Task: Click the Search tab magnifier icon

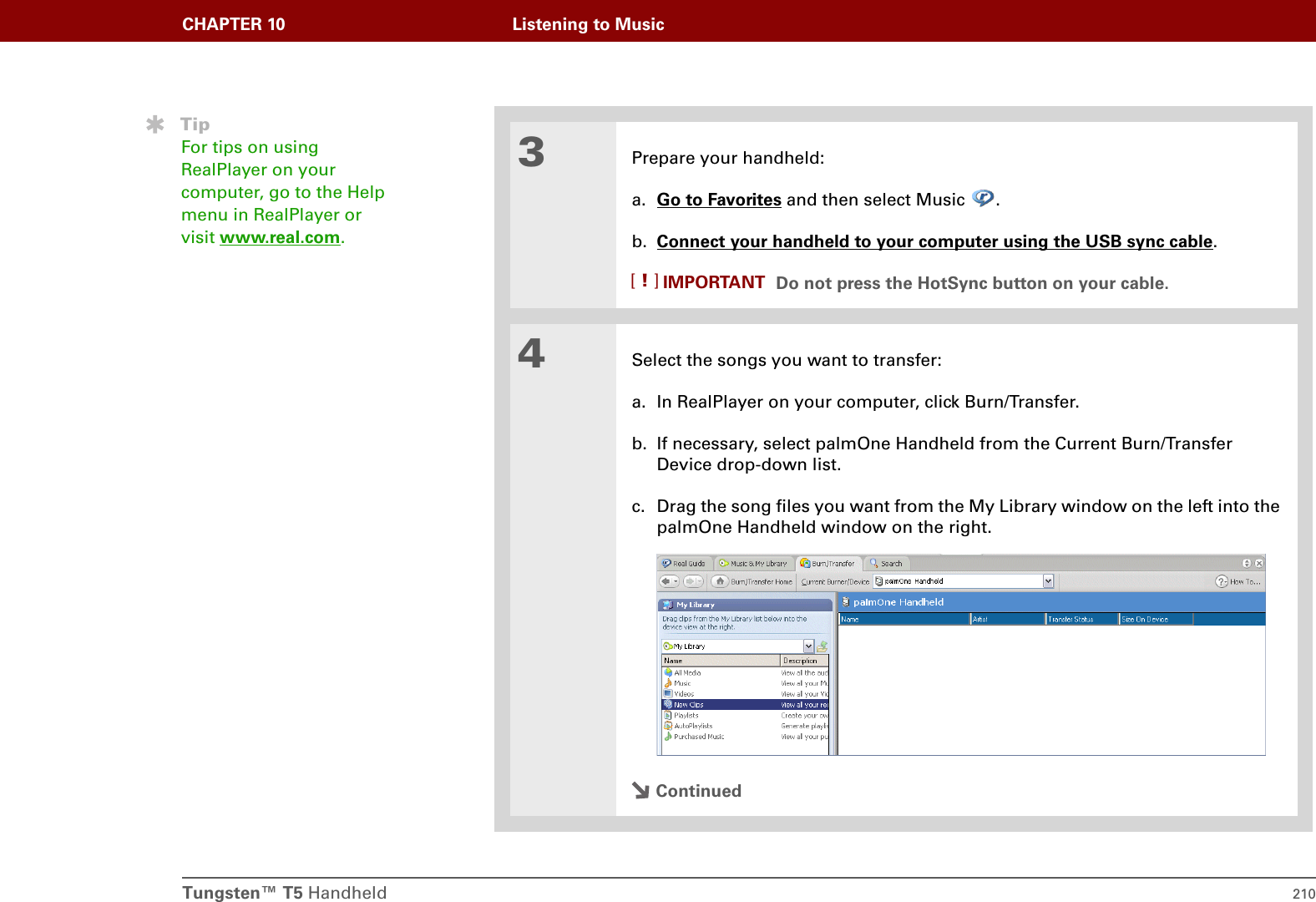Action: pos(874,563)
